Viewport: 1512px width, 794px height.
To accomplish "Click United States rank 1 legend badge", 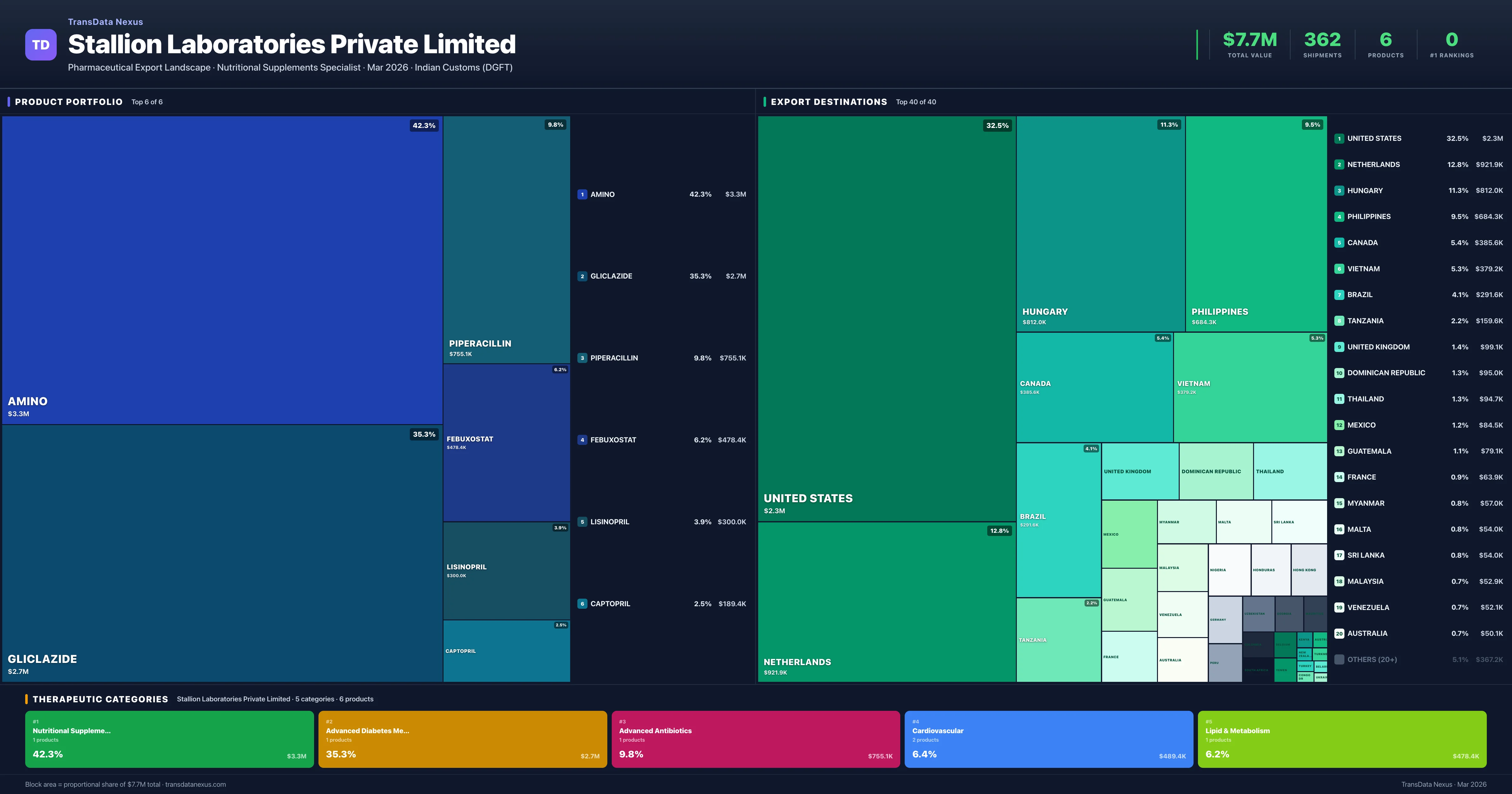I will pos(1339,139).
